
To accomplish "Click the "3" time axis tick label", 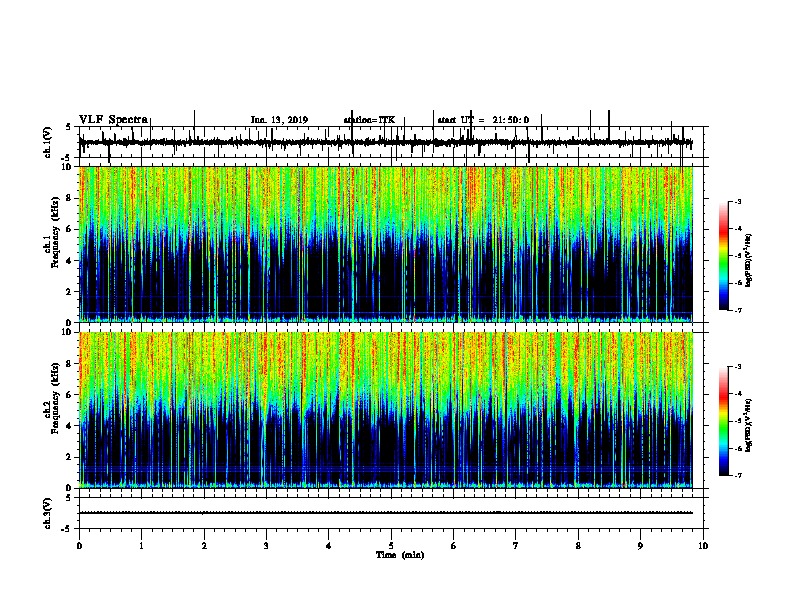I will [x=266, y=546].
